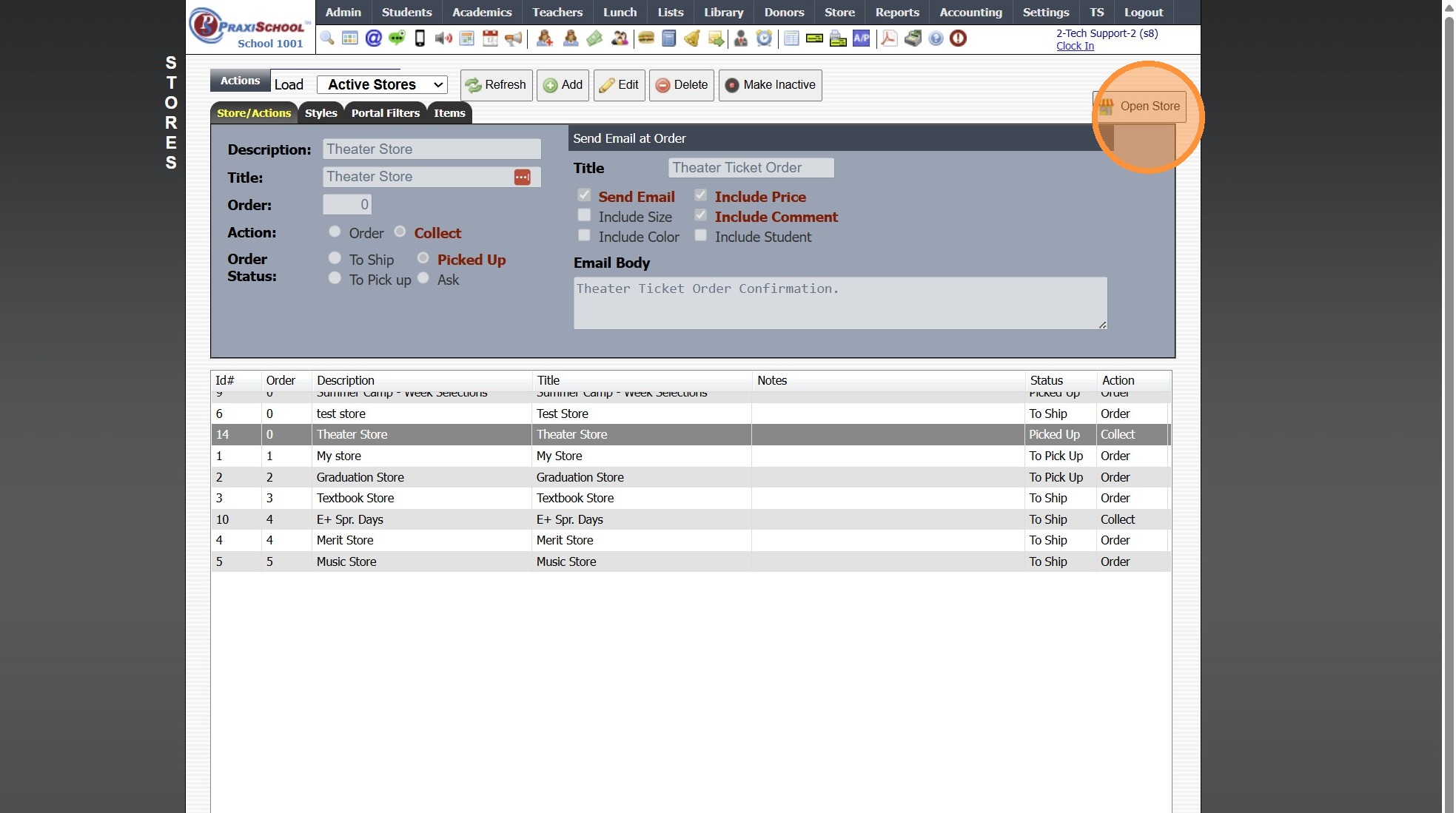This screenshot has width=1456, height=813.
Task: Click the Email Body text area
Action: click(x=839, y=303)
